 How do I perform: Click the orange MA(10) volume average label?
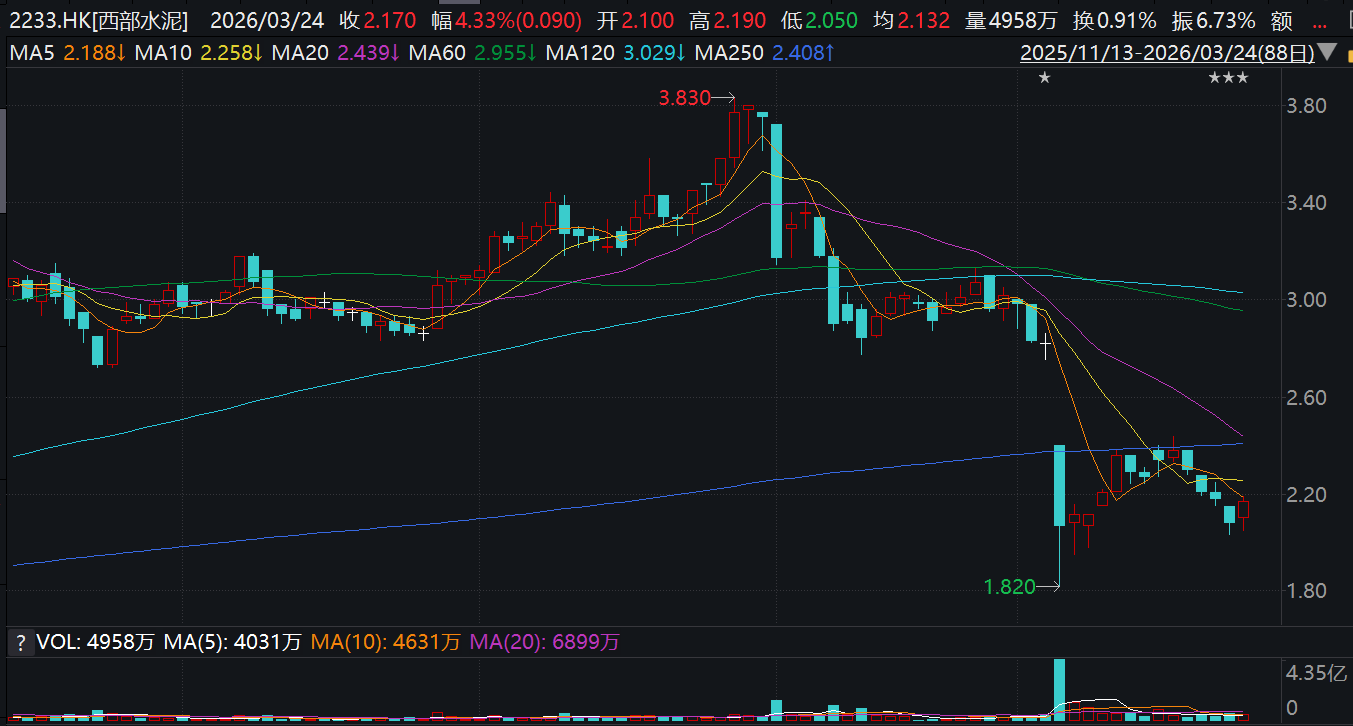click(x=386, y=641)
